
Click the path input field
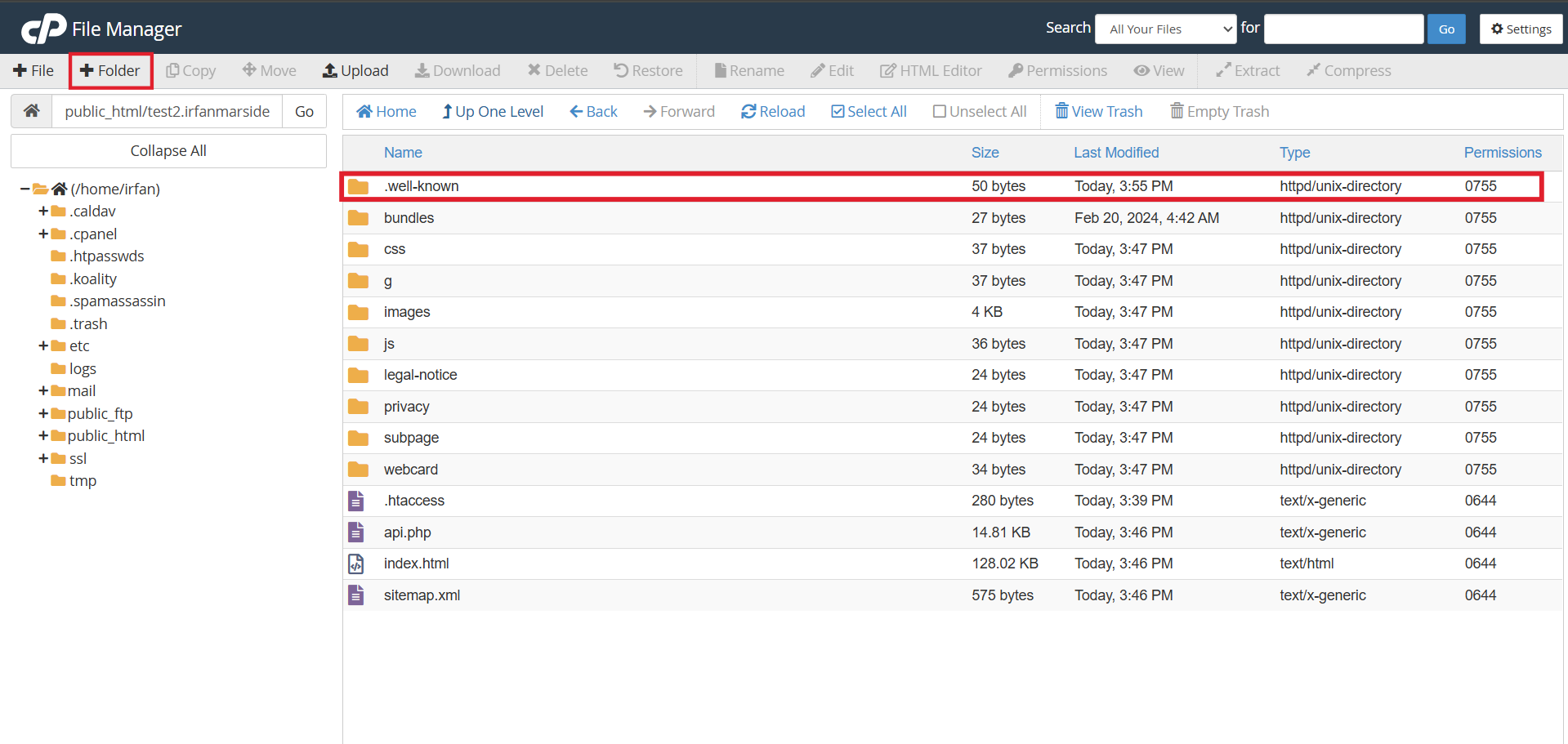168,111
